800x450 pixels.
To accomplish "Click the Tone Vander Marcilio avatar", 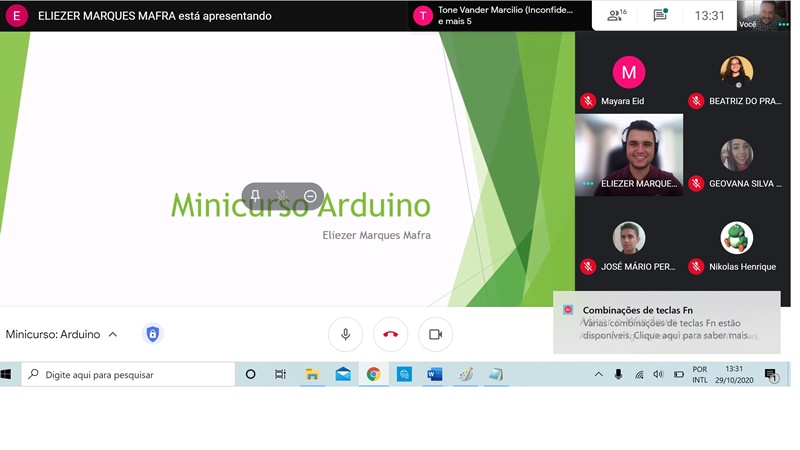I will 422,16.
